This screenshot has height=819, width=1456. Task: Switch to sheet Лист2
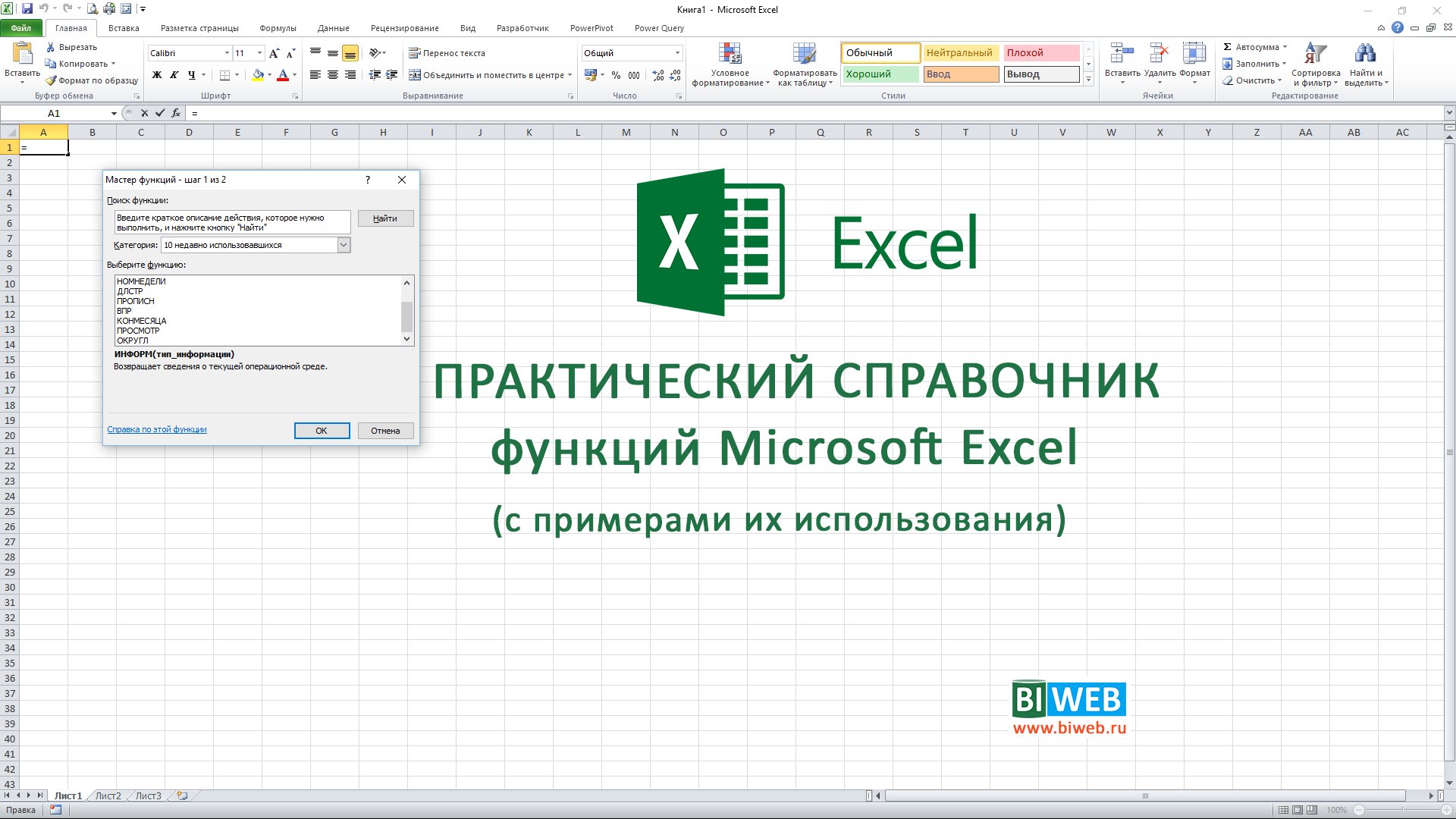pos(108,795)
